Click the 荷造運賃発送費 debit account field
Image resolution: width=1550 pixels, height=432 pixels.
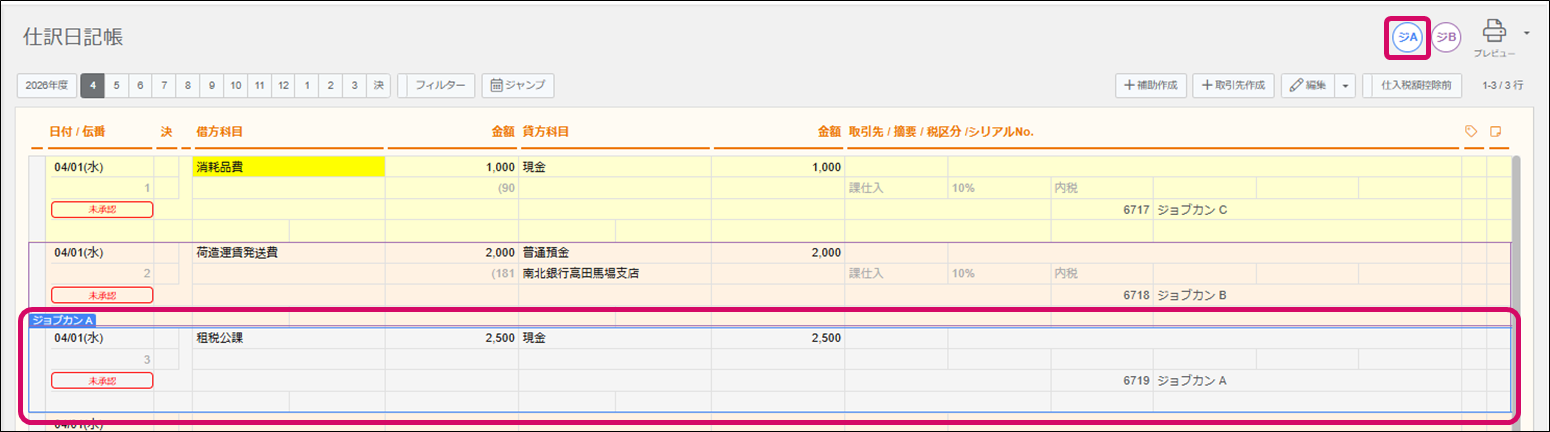point(288,253)
